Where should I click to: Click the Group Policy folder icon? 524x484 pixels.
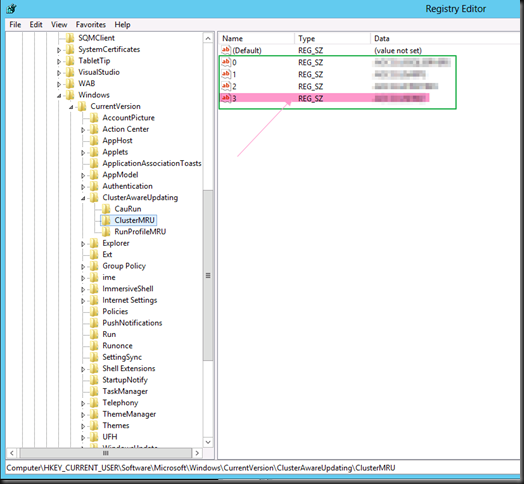(94, 266)
